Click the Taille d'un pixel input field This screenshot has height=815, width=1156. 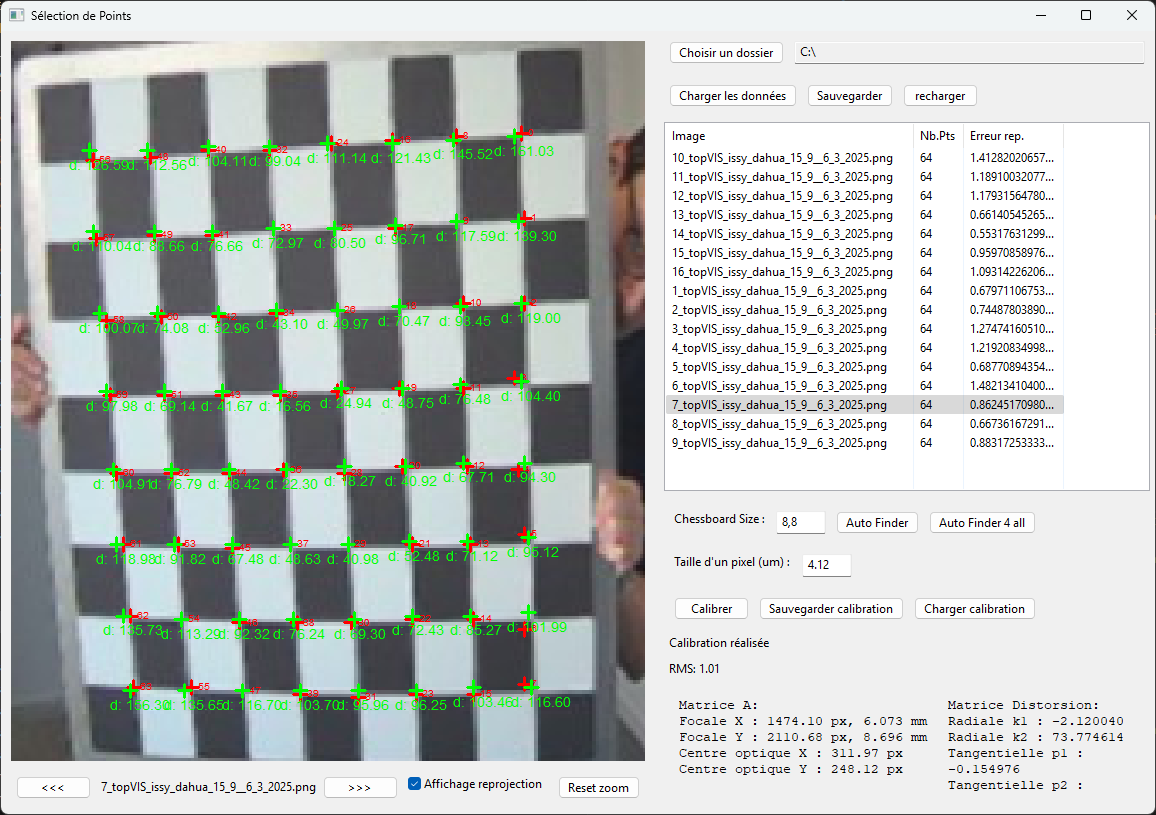(x=826, y=565)
